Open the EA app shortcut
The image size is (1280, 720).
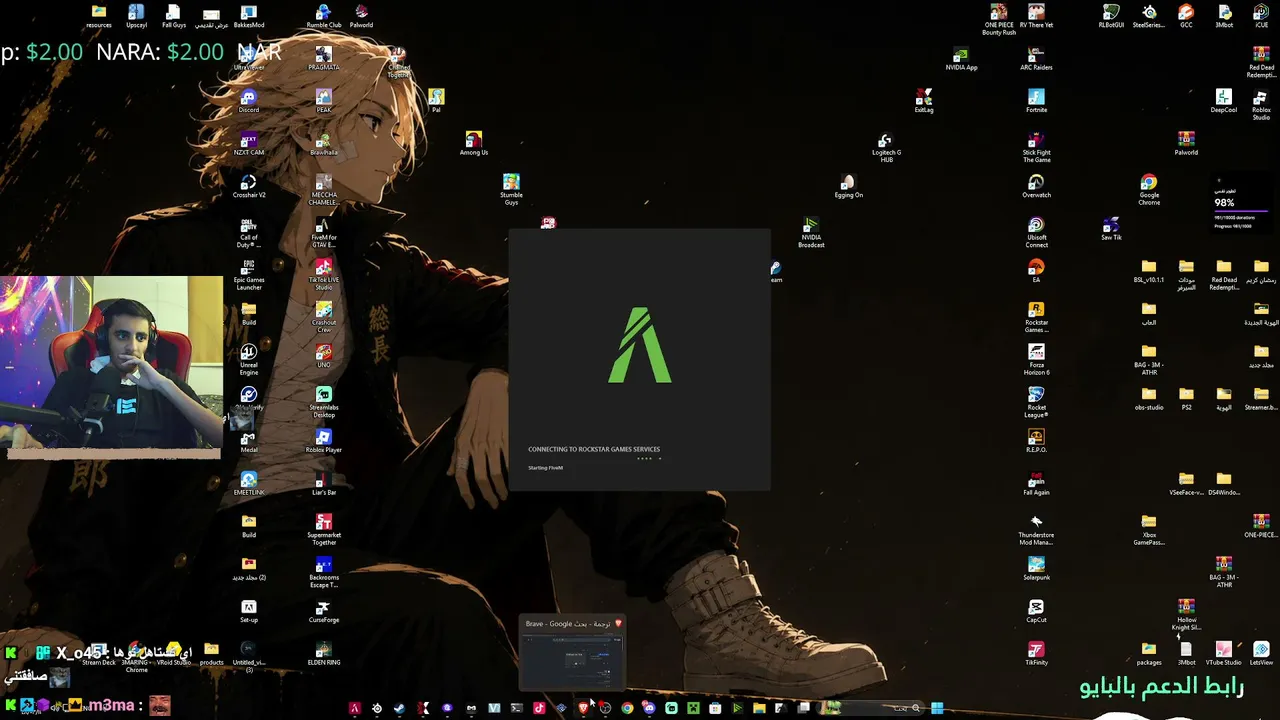pyautogui.click(x=1036, y=271)
